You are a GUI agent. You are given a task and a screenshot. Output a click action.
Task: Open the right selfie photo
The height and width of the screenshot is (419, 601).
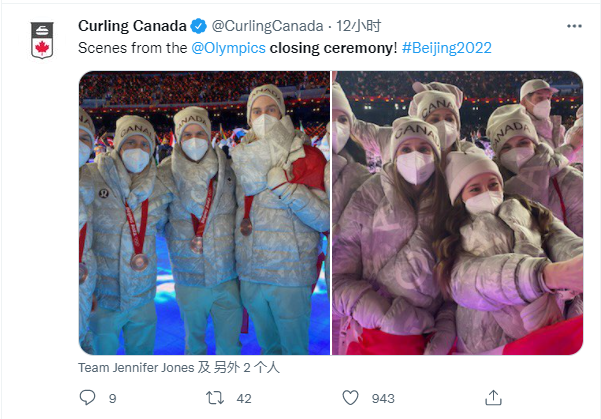pyautogui.click(x=457, y=212)
